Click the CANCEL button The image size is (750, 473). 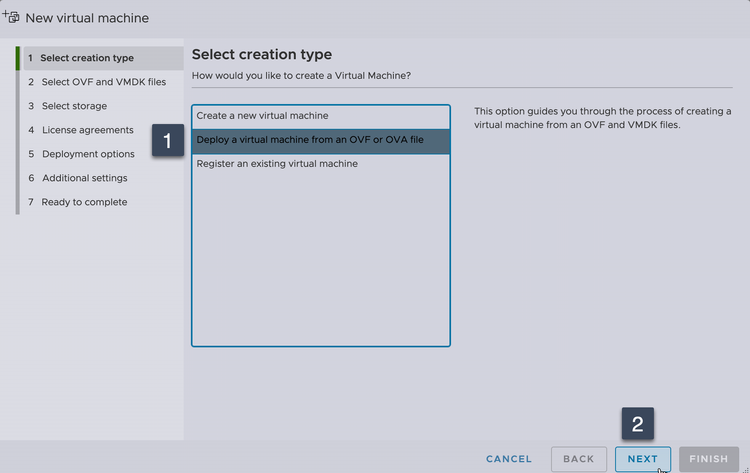509,459
